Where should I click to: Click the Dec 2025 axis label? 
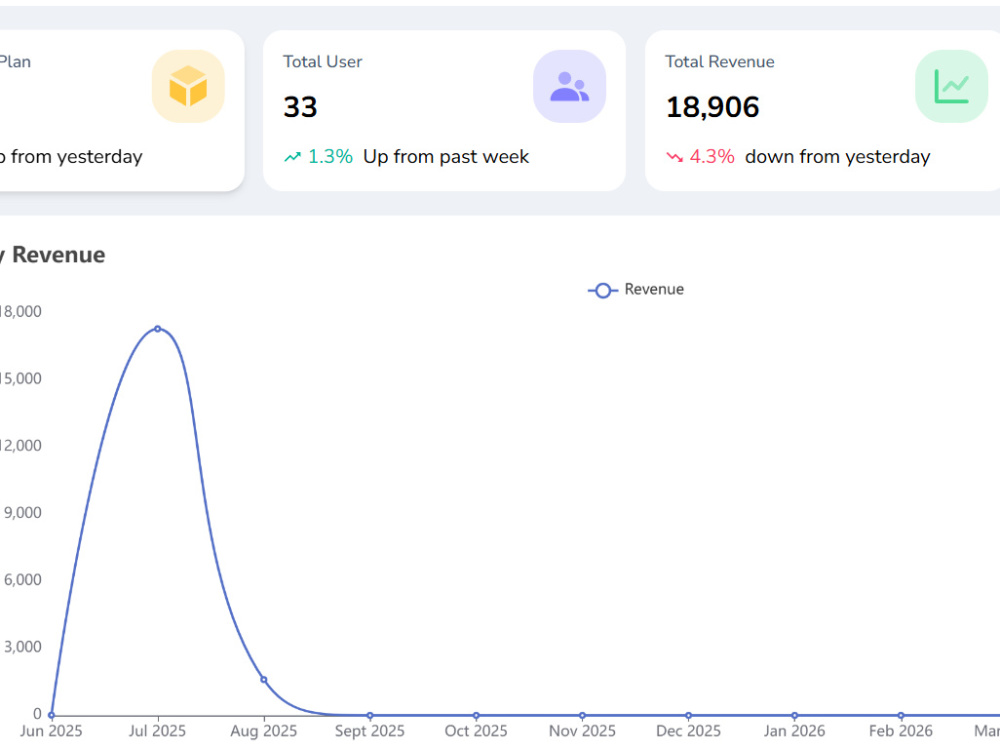[688, 731]
